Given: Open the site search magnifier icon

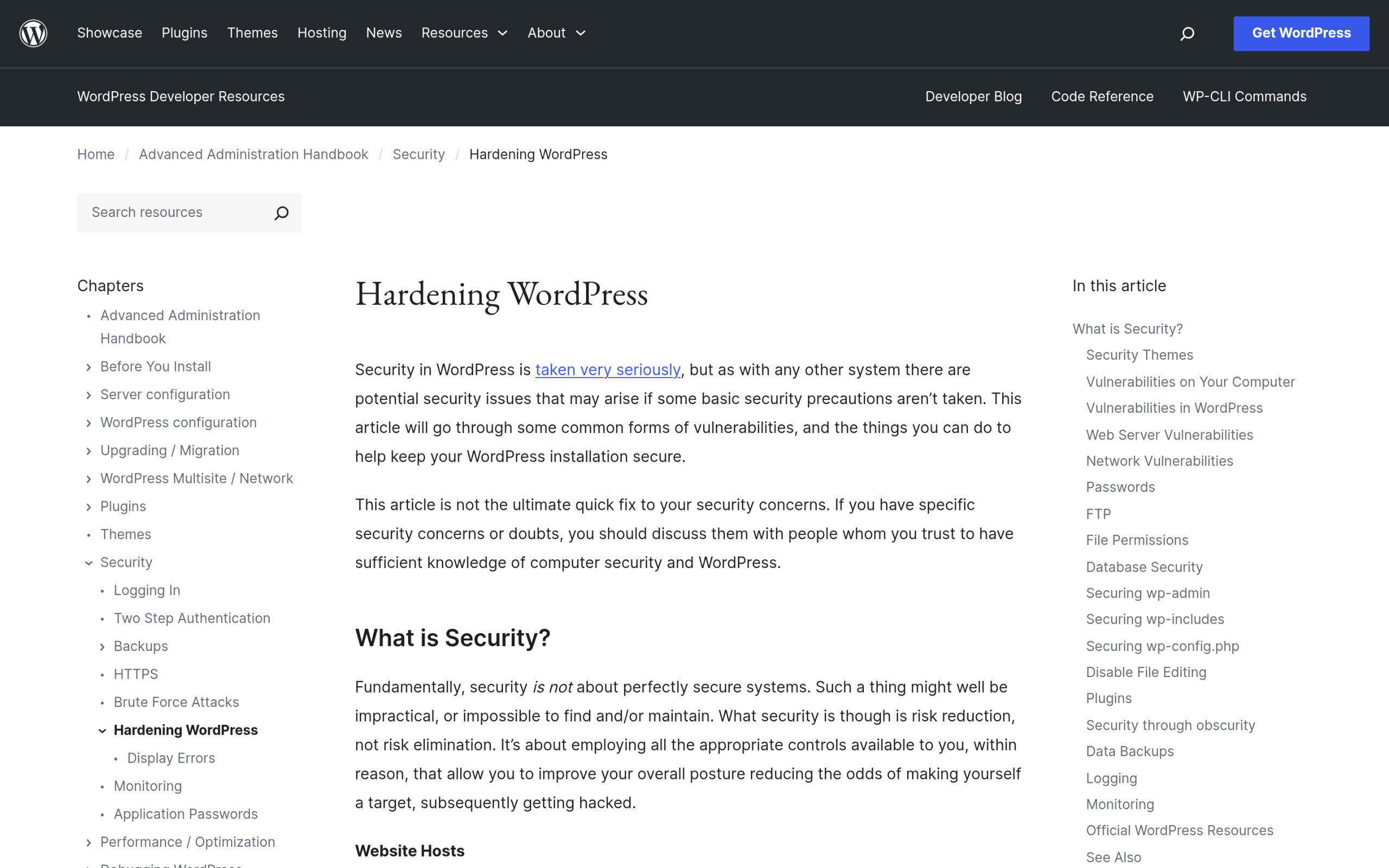Looking at the screenshot, I should (1187, 34).
